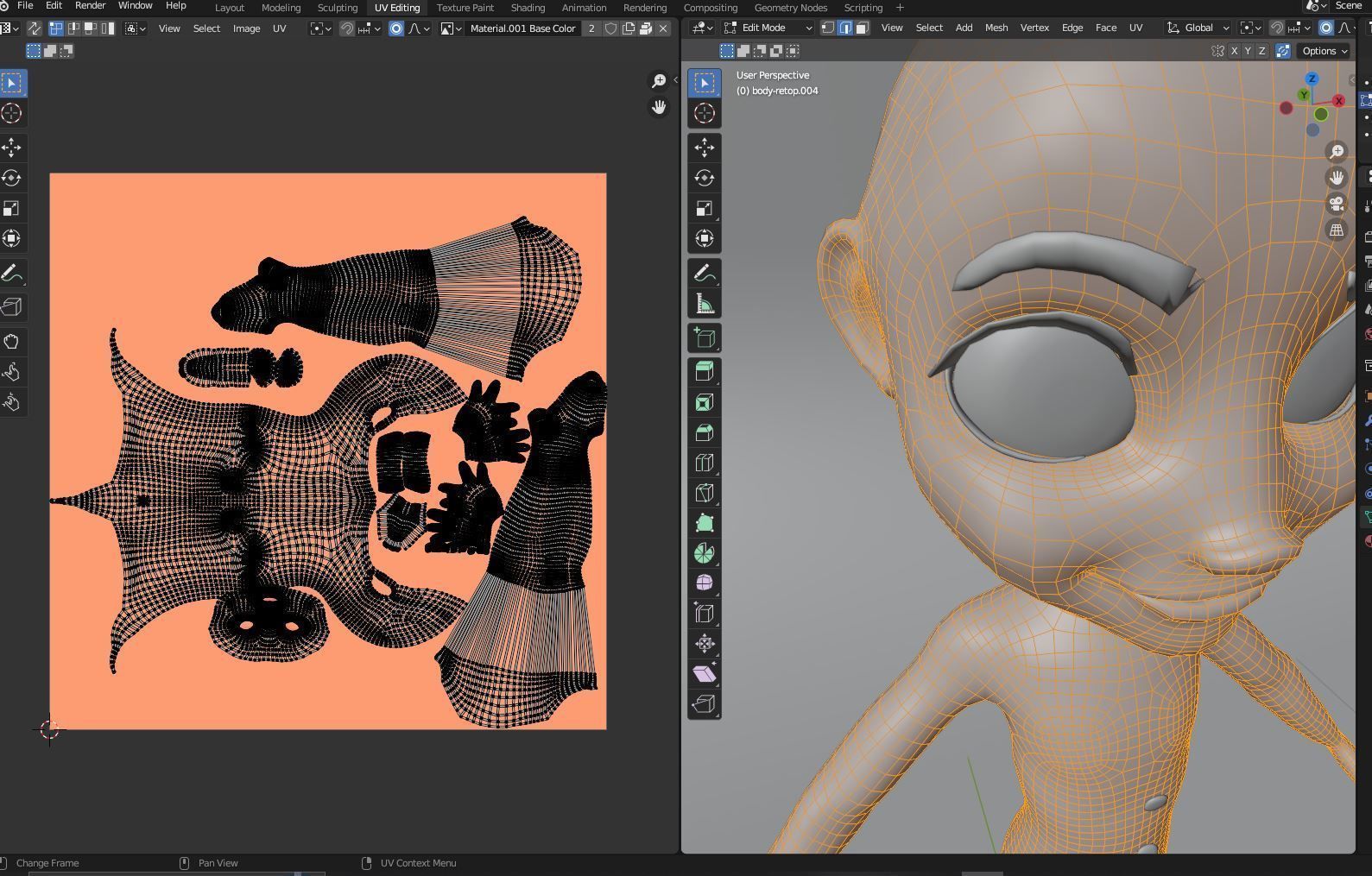Image resolution: width=1372 pixels, height=876 pixels.
Task: Toggle X axis mirror
Action: point(1234,51)
